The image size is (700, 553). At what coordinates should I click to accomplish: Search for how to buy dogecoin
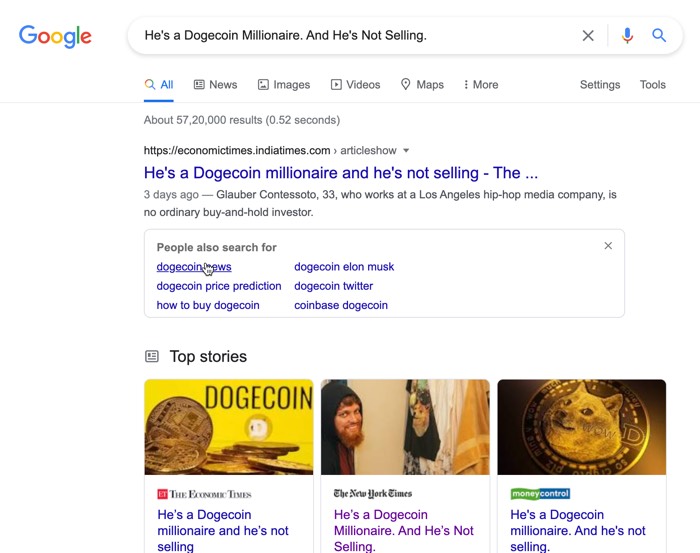208,305
